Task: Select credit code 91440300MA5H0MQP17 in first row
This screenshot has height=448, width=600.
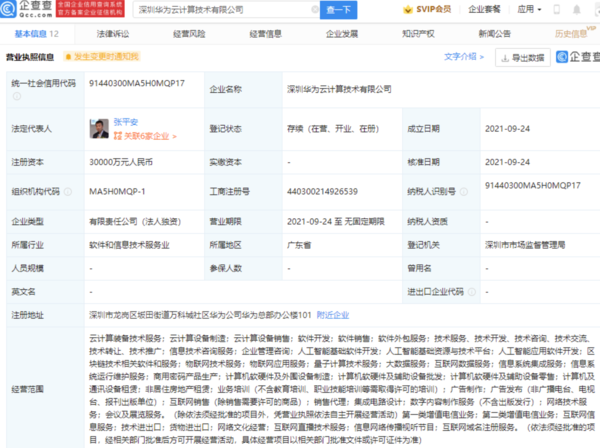Action: (x=137, y=83)
